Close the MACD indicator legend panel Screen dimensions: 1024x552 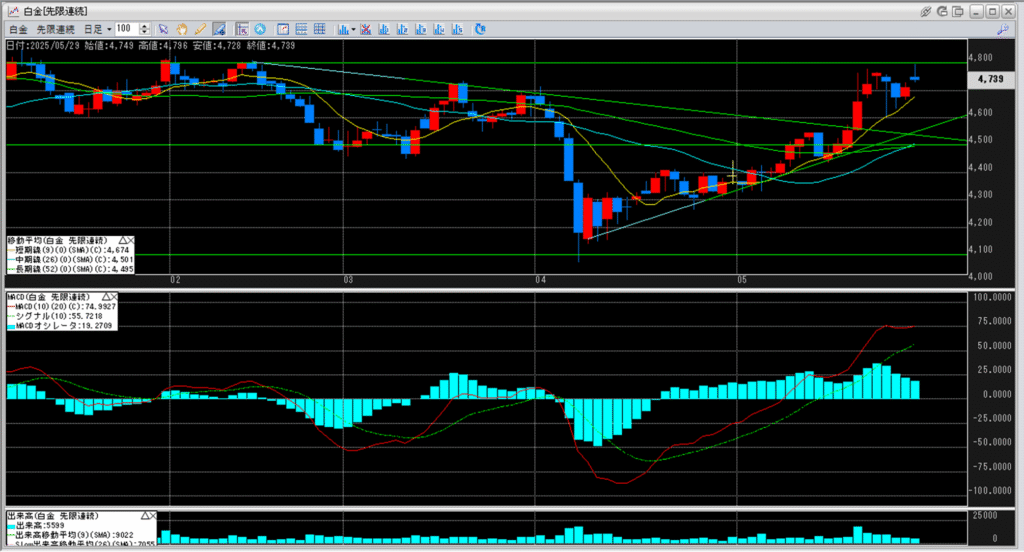pyautogui.click(x=114, y=297)
